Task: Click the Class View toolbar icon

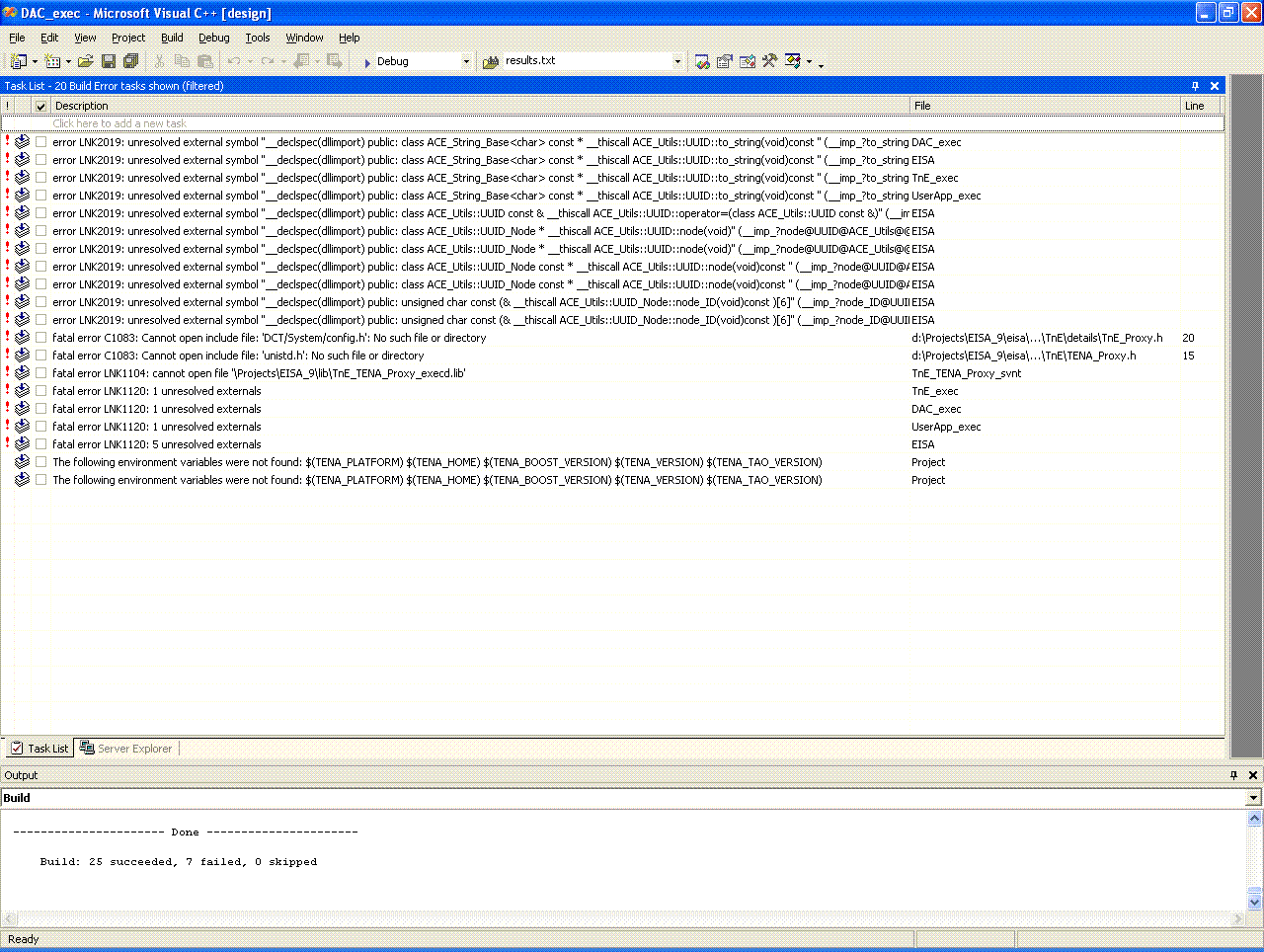Action: coord(793,61)
